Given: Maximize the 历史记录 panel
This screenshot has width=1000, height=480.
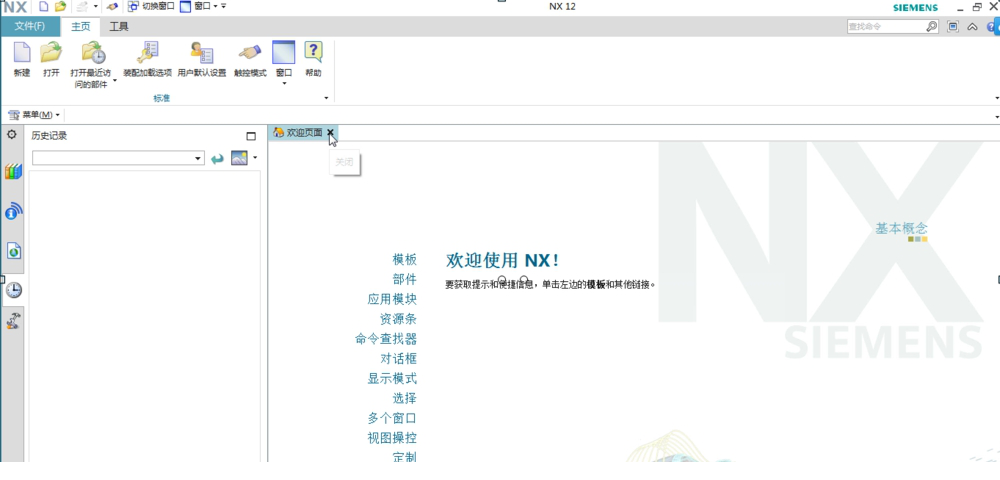Looking at the screenshot, I should tap(251, 136).
